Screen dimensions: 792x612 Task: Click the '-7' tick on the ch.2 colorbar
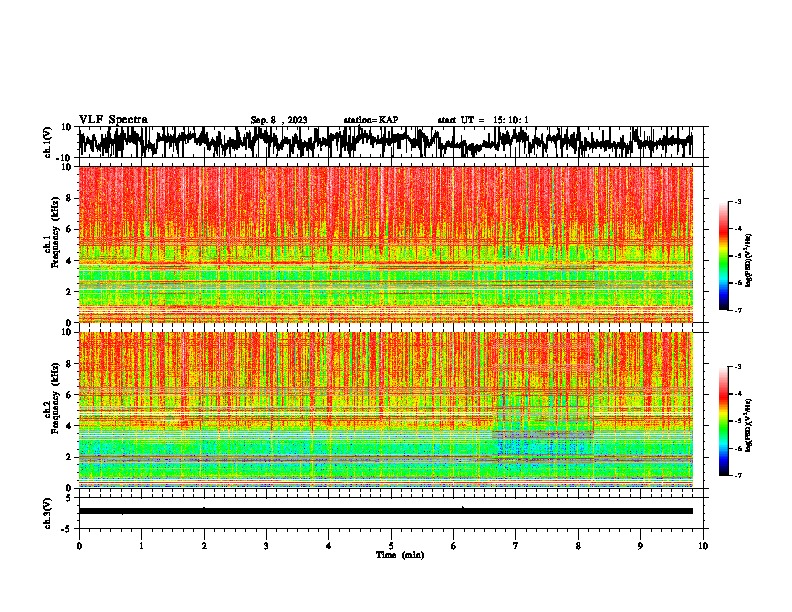[737, 475]
